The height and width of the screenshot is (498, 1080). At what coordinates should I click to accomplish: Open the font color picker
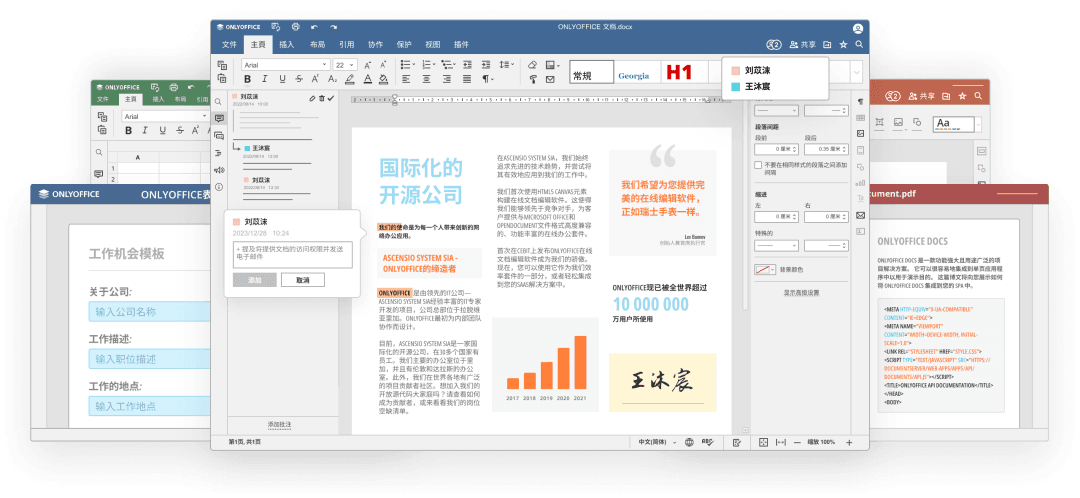tap(368, 79)
